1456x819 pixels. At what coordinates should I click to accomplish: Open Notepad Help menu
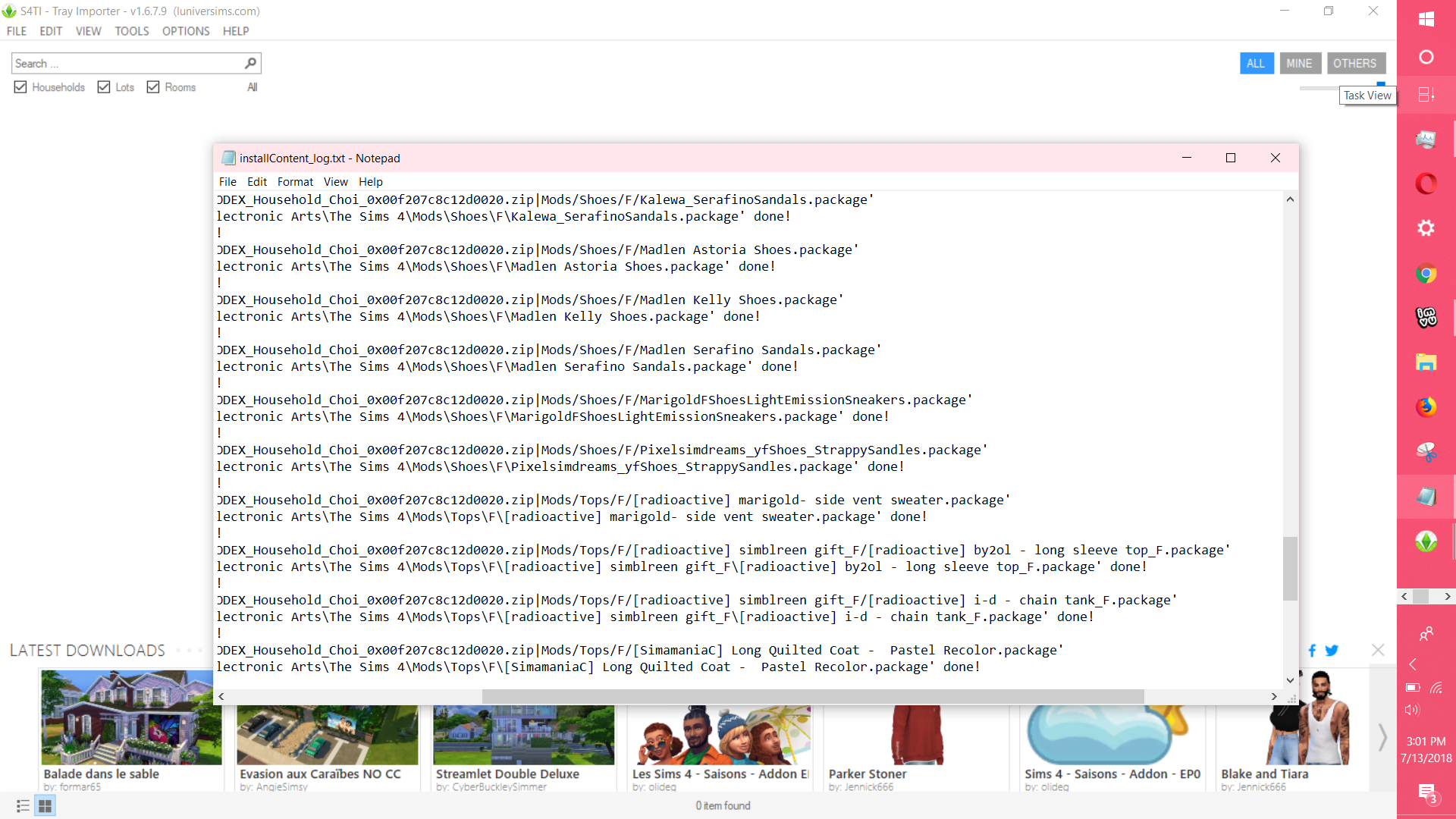(x=371, y=182)
